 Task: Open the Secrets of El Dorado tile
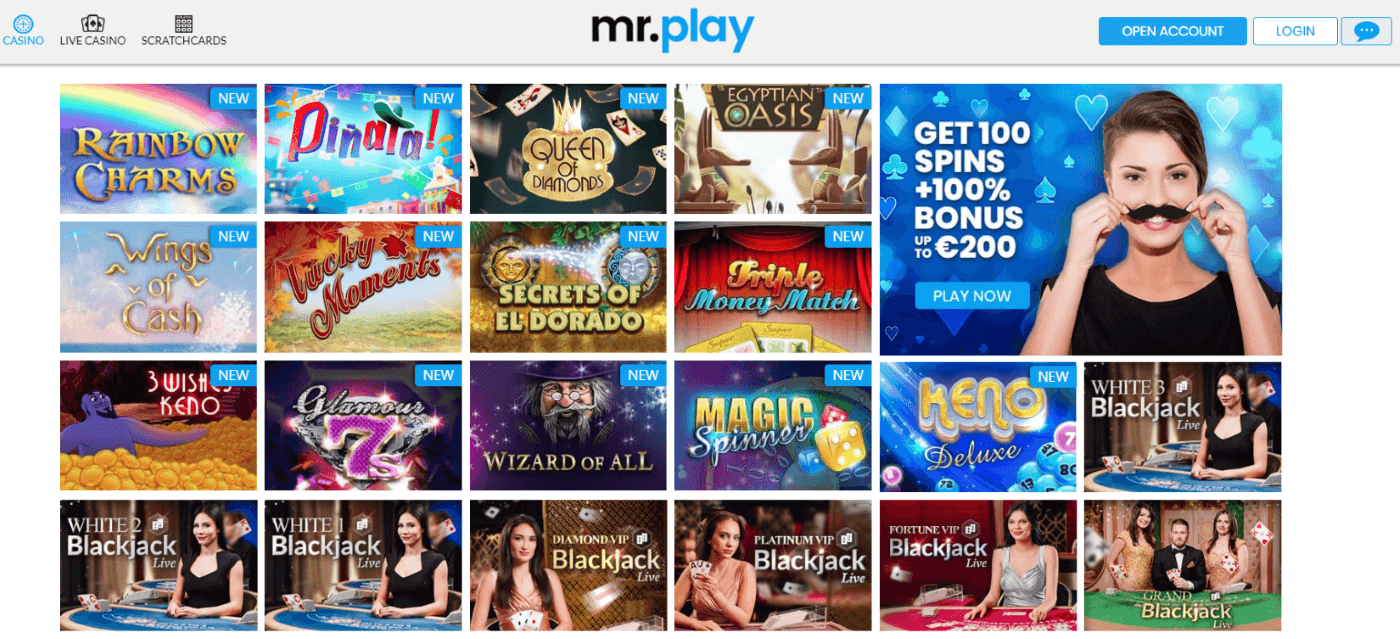(568, 287)
